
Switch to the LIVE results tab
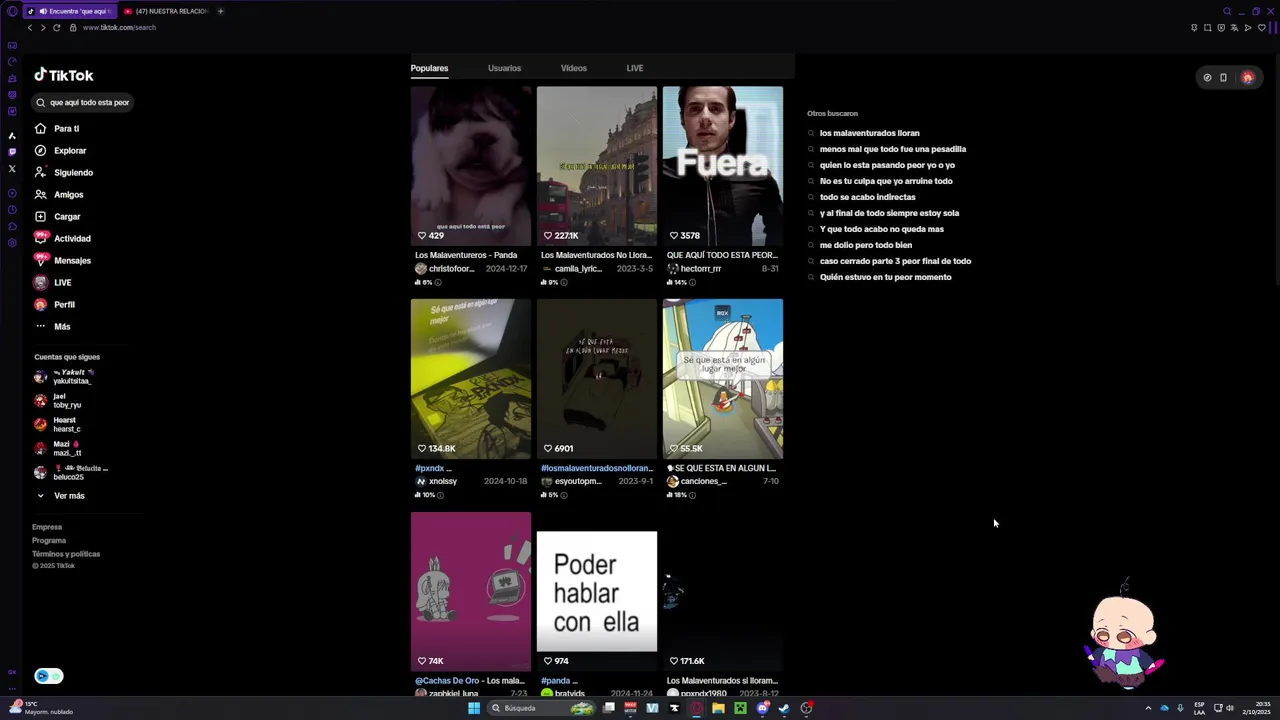(634, 68)
